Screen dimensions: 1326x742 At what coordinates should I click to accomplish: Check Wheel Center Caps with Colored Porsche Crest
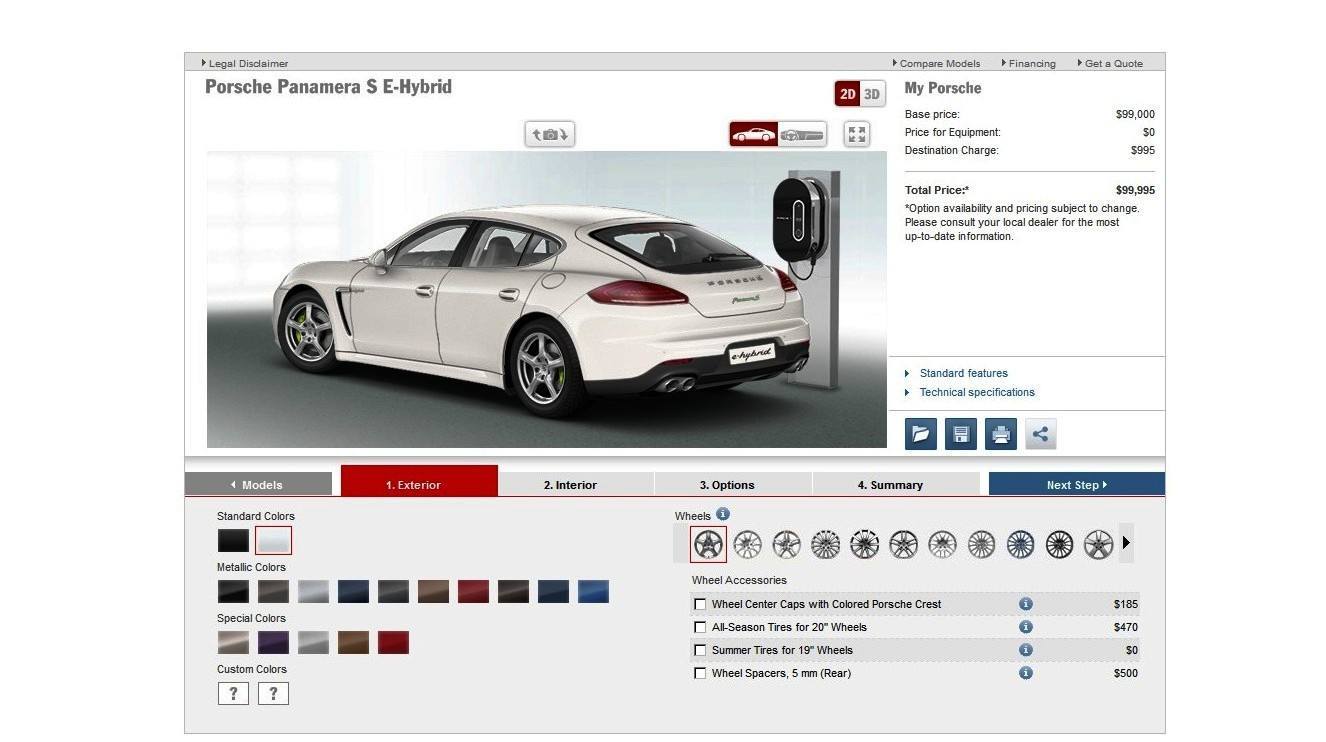[x=700, y=604]
